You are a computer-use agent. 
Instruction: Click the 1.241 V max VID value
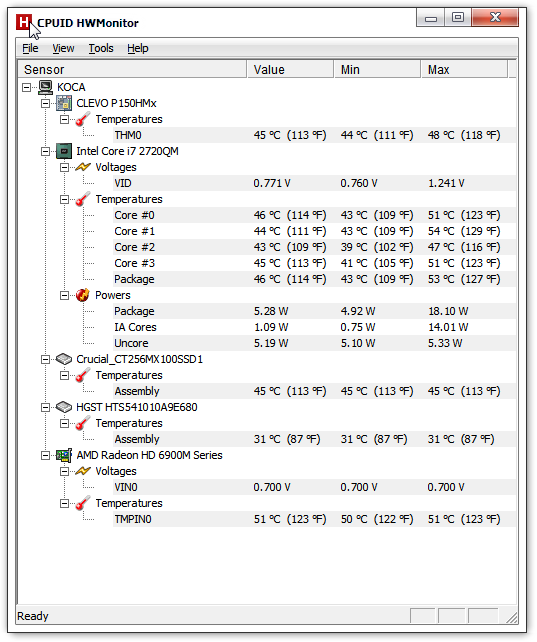446,183
